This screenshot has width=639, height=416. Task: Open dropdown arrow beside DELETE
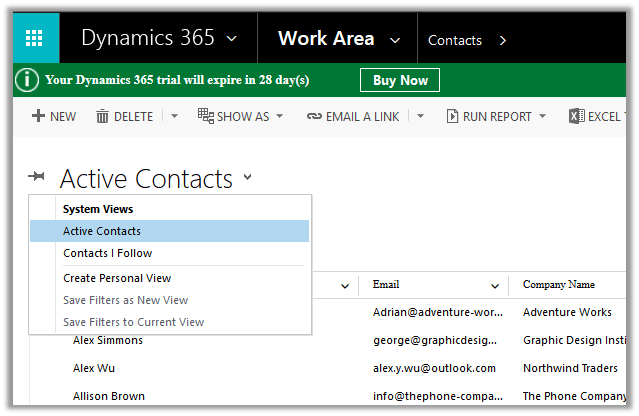click(174, 116)
